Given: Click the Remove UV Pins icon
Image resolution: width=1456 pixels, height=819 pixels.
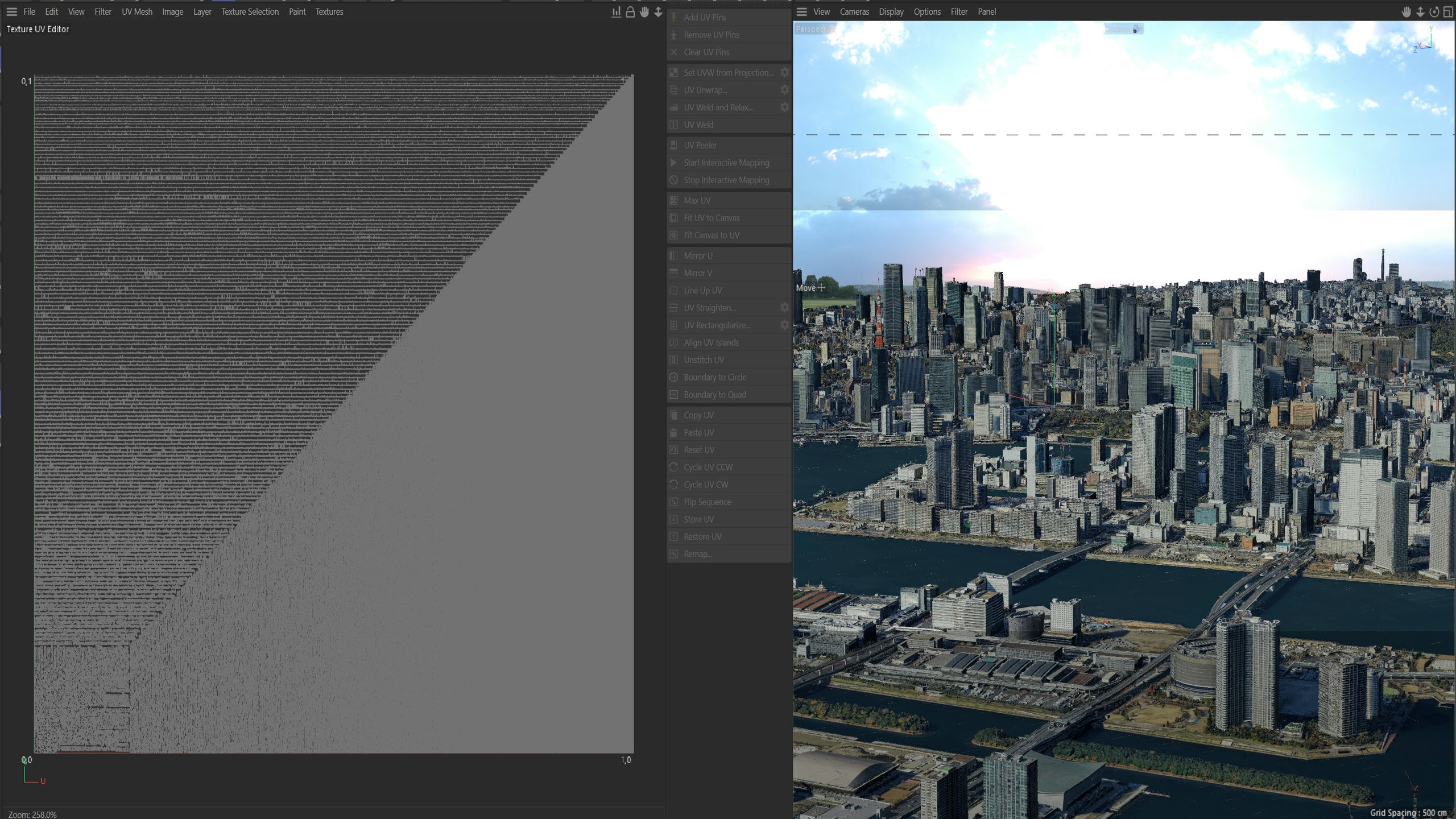Looking at the screenshot, I should 674,35.
